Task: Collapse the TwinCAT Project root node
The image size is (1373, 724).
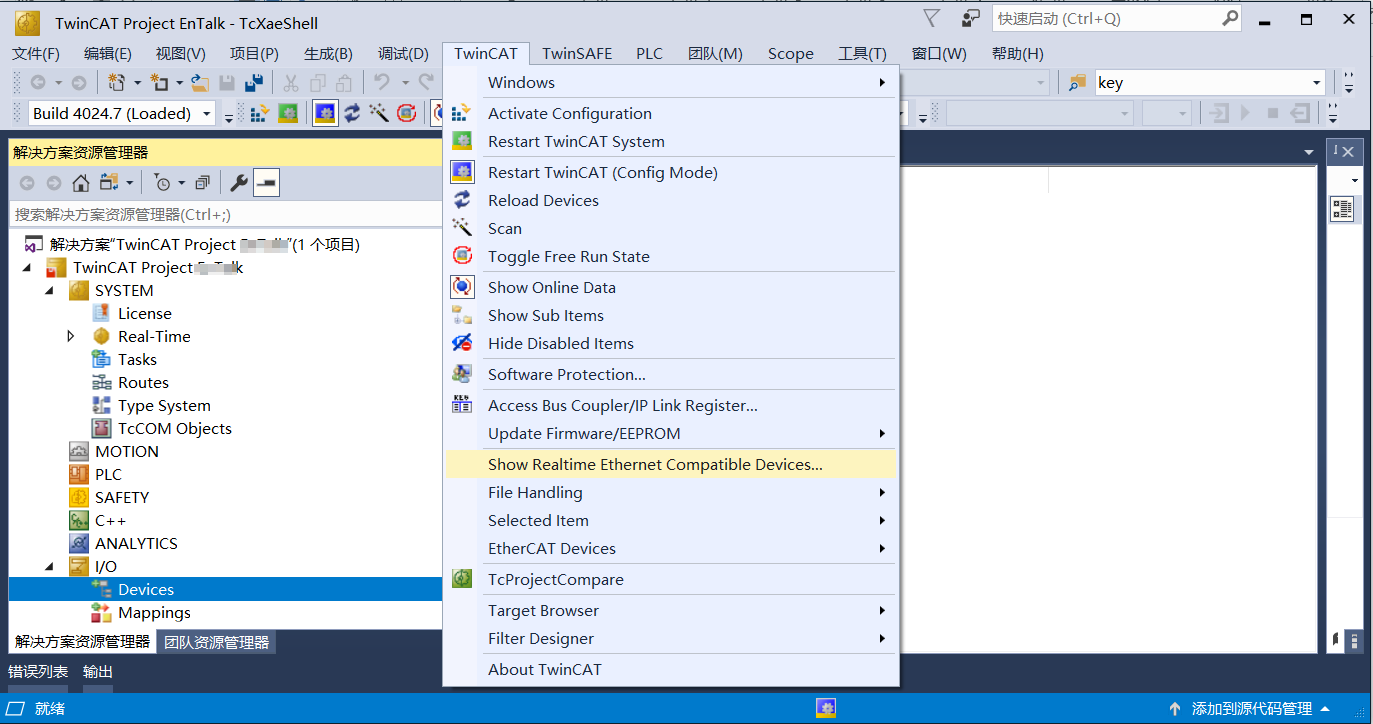Action: (27, 268)
